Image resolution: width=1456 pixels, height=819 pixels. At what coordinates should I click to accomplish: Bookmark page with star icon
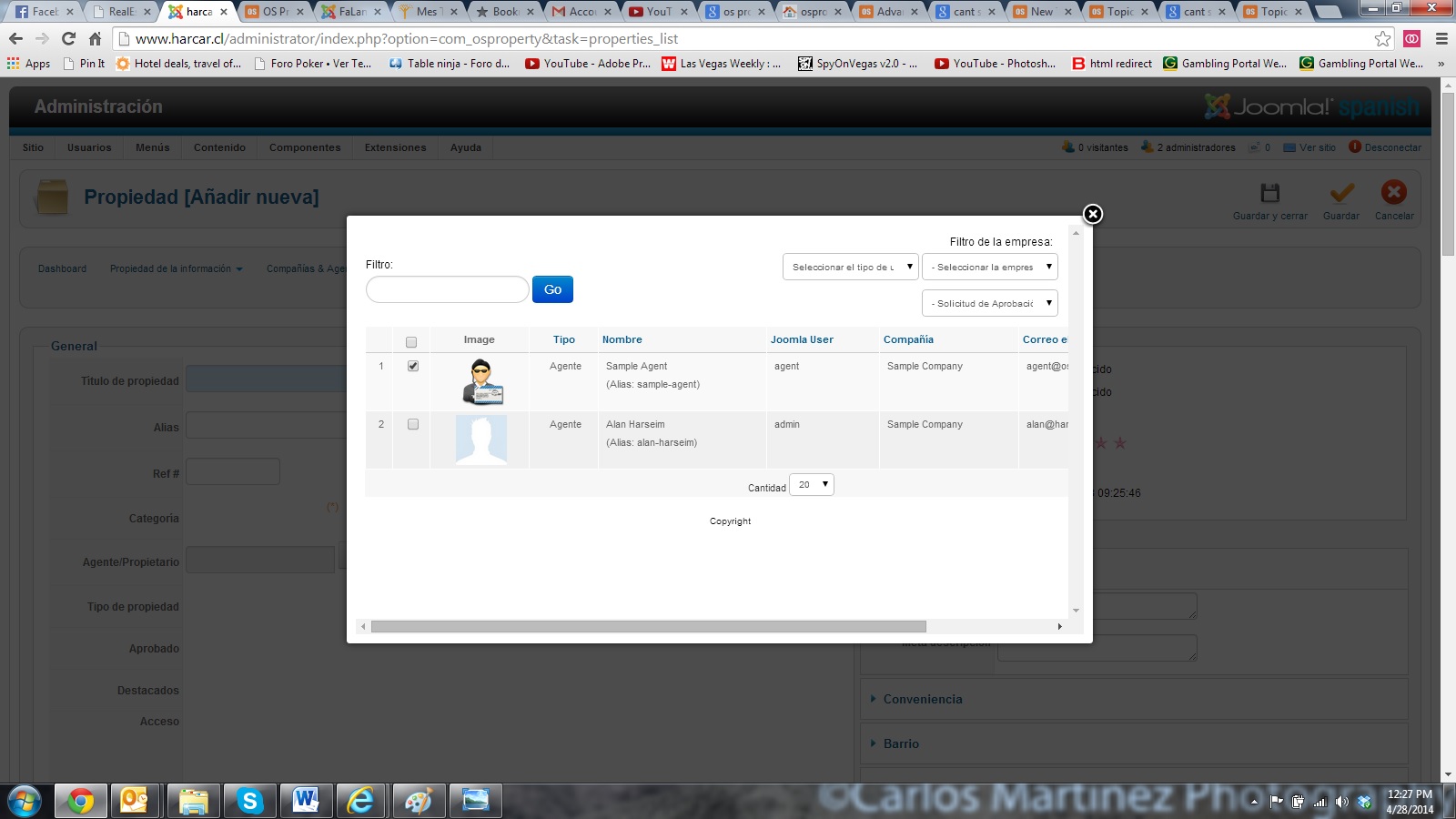(x=1382, y=39)
